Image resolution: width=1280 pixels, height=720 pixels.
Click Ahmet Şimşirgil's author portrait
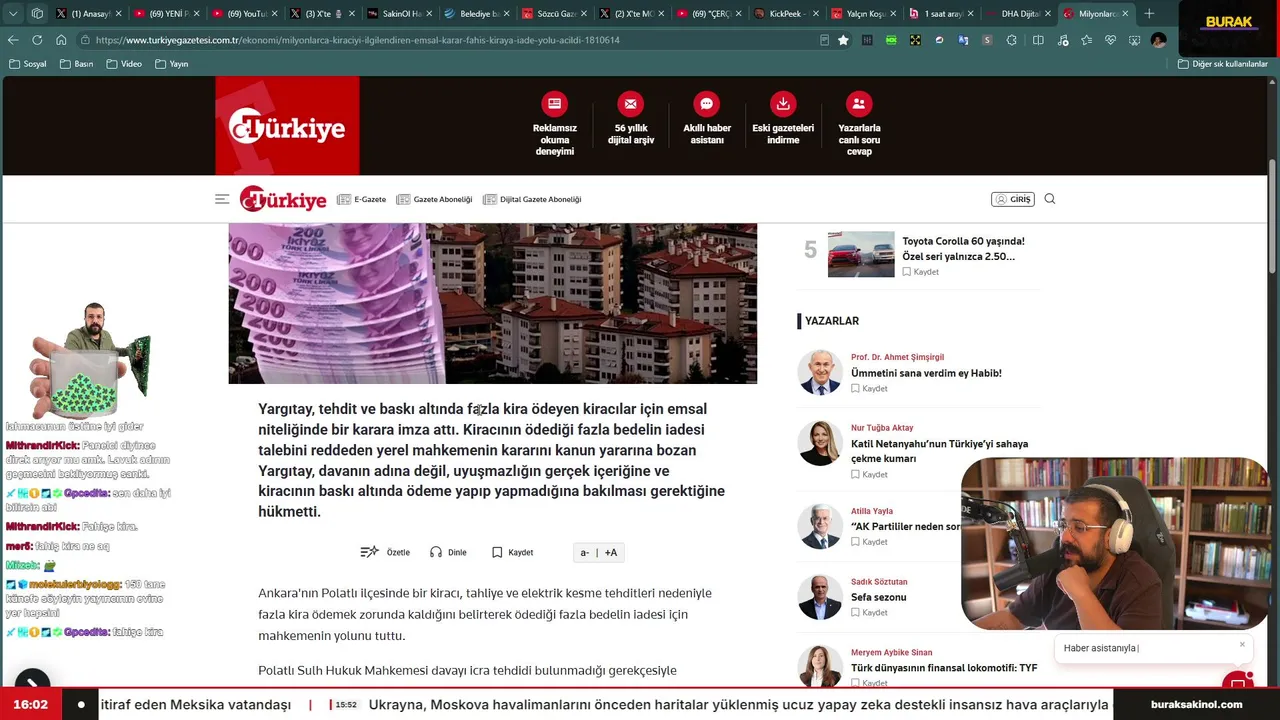820,372
